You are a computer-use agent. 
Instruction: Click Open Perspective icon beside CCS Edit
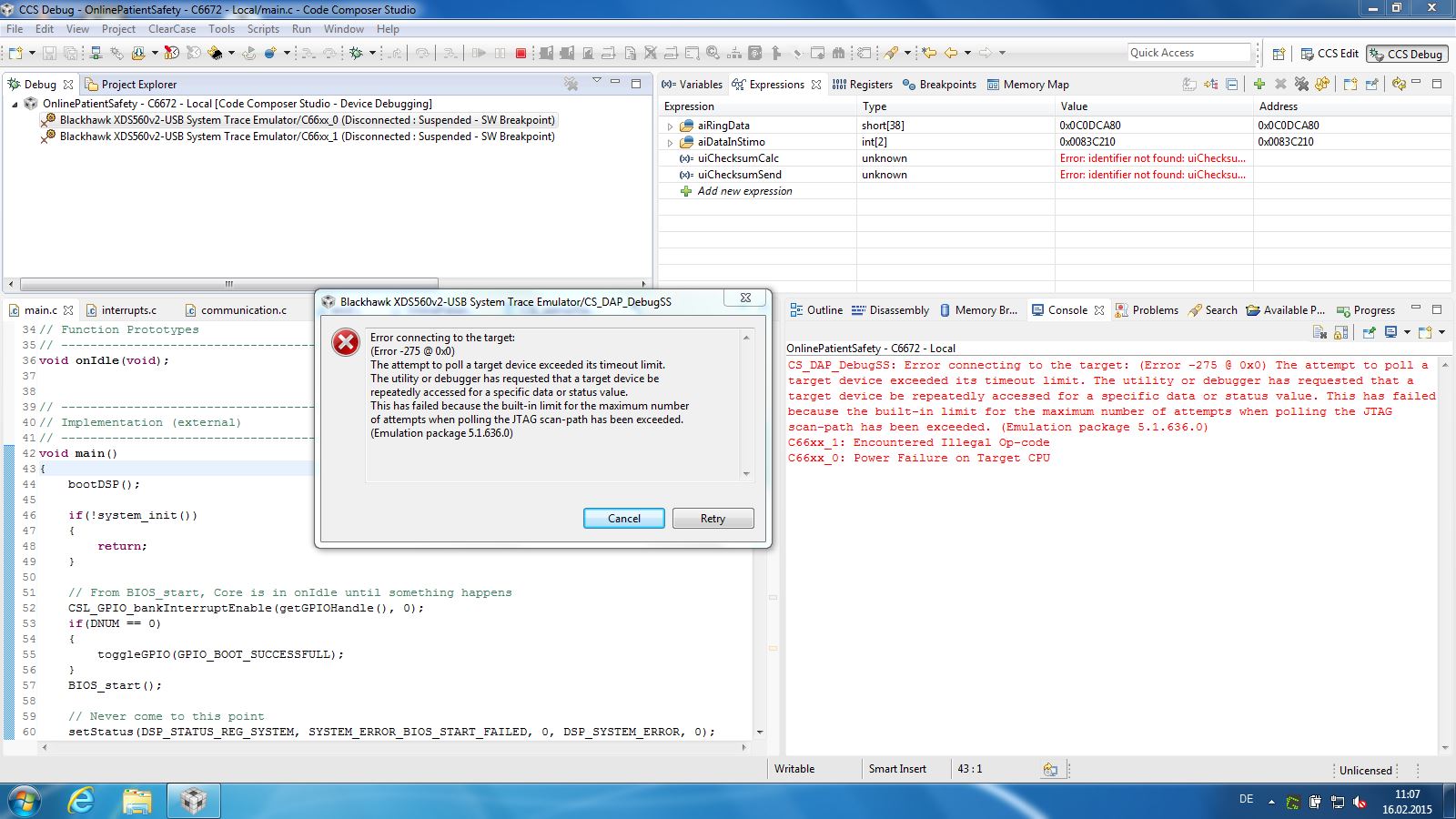1279,54
